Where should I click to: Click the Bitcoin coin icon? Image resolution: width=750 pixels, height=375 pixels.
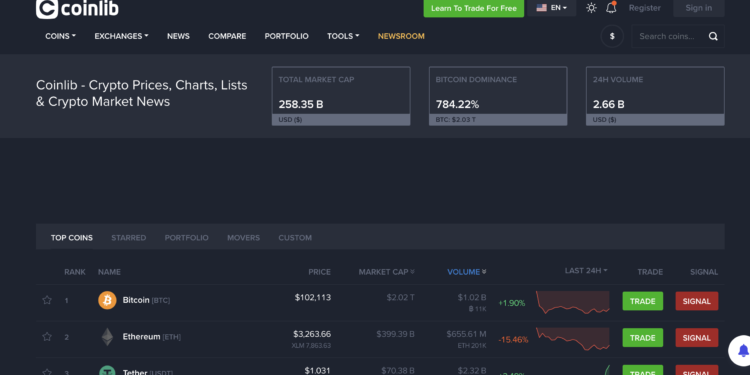[x=107, y=300]
